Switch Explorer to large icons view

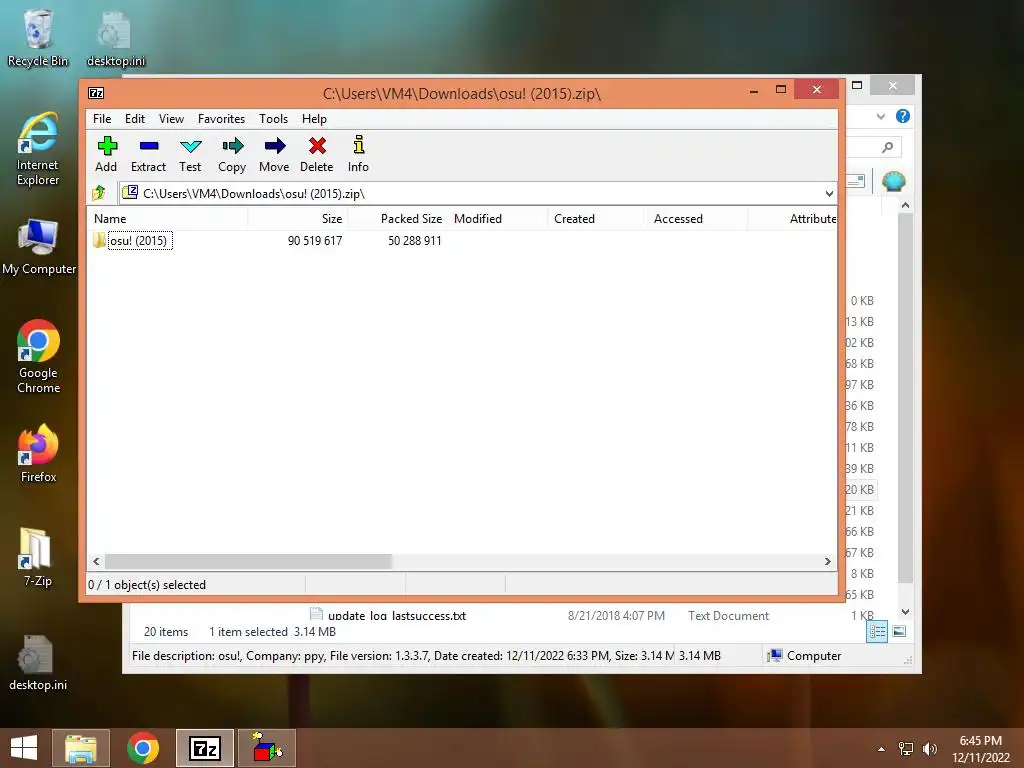click(899, 632)
